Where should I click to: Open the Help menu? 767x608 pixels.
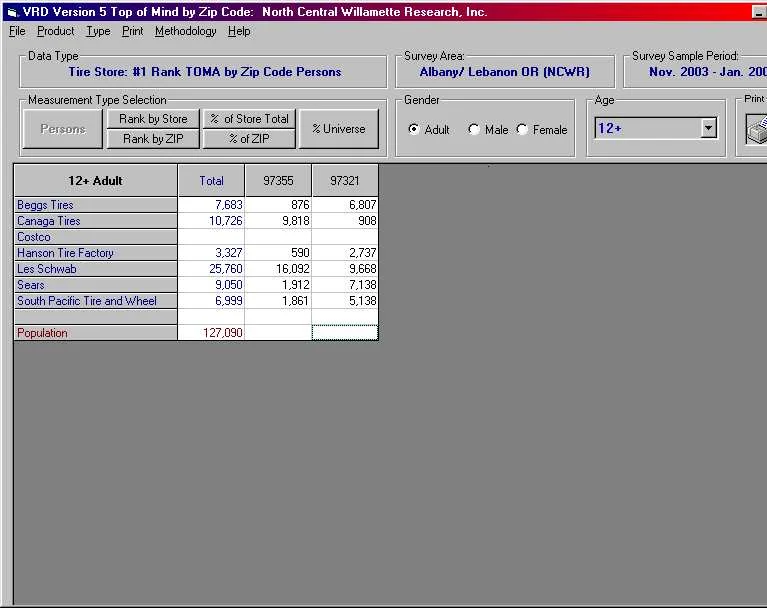tap(239, 31)
